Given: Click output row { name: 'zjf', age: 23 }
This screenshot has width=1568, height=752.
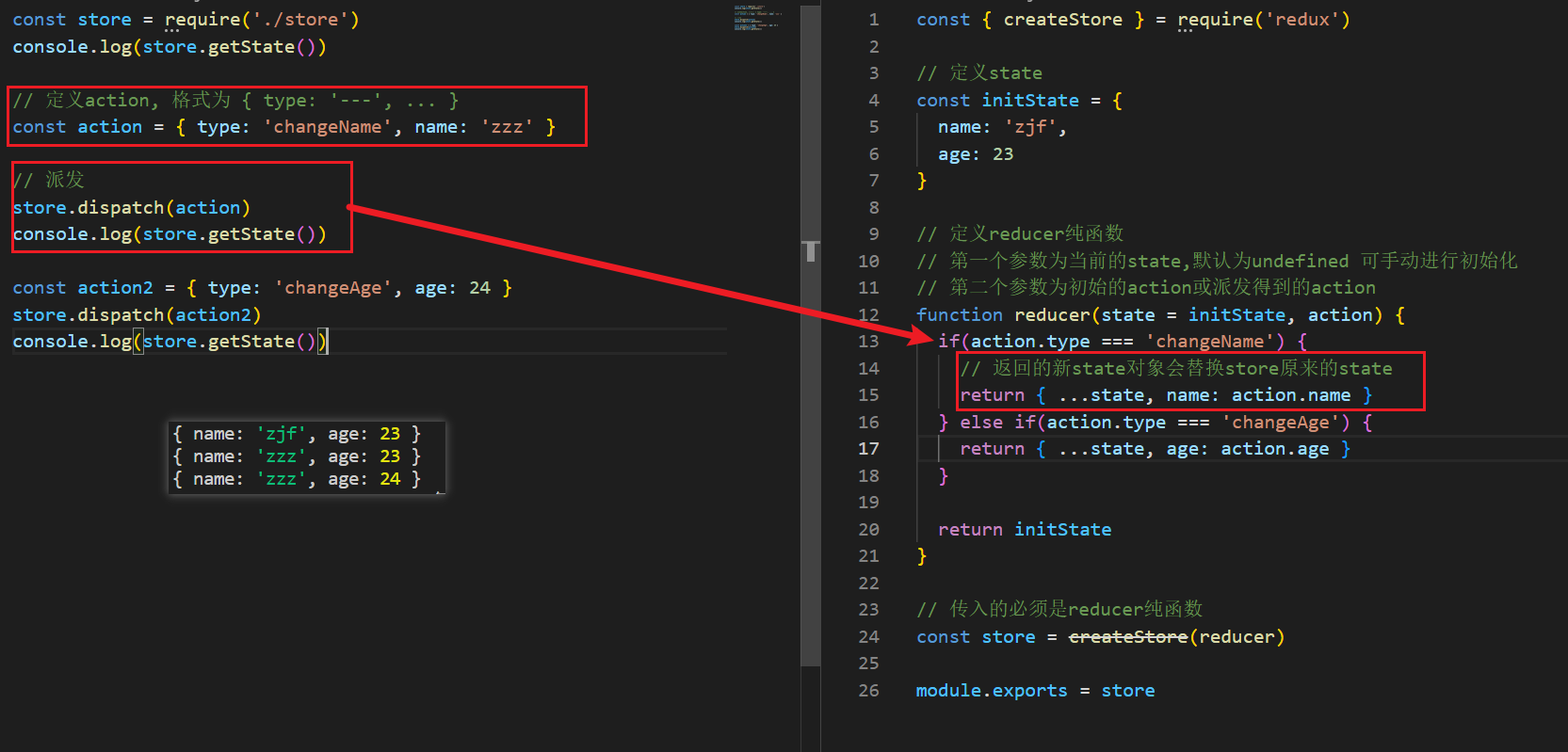Looking at the screenshot, I should pyautogui.click(x=297, y=434).
